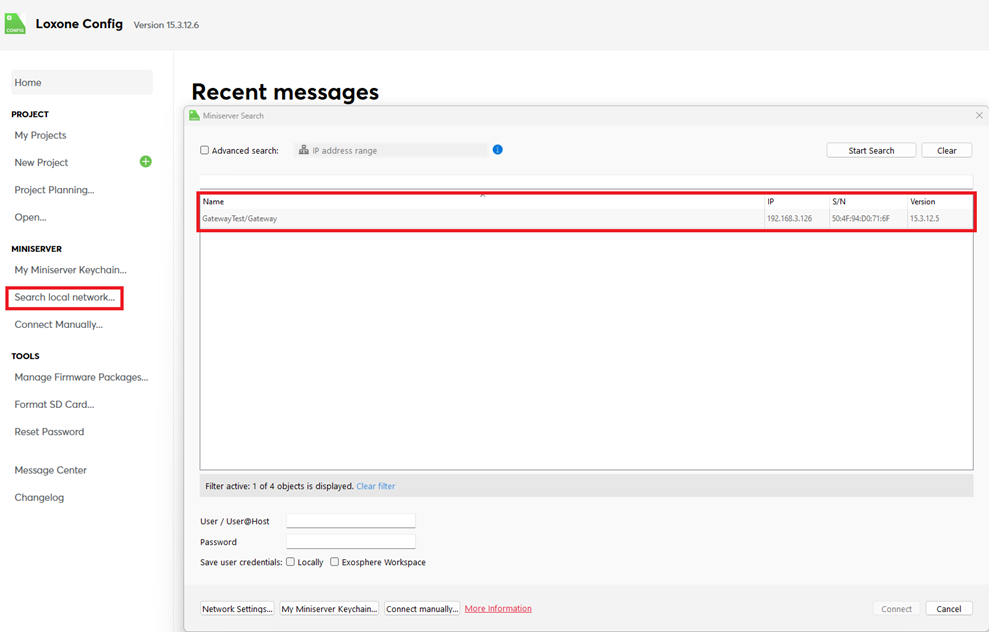Focus the Password input field

tap(350, 542)
